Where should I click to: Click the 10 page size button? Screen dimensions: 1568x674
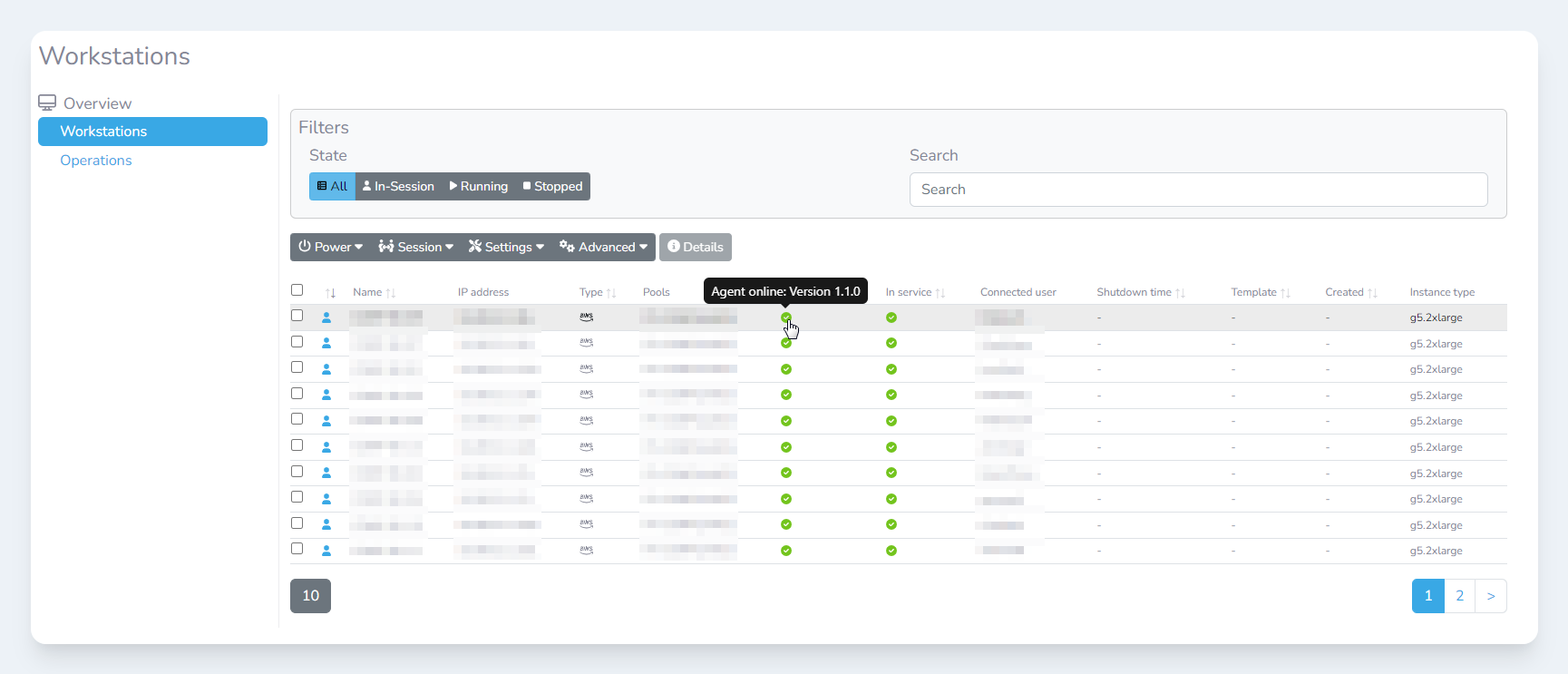[x=310, y=596]
